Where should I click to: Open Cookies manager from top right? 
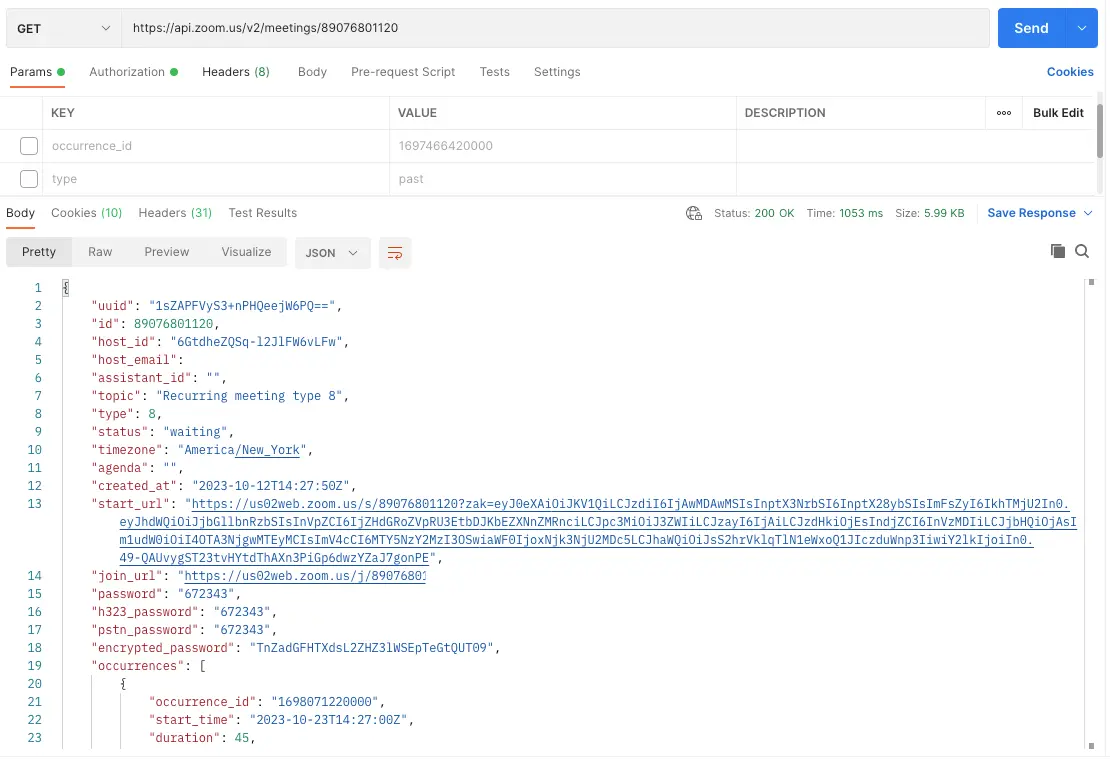pos(1070,71)
